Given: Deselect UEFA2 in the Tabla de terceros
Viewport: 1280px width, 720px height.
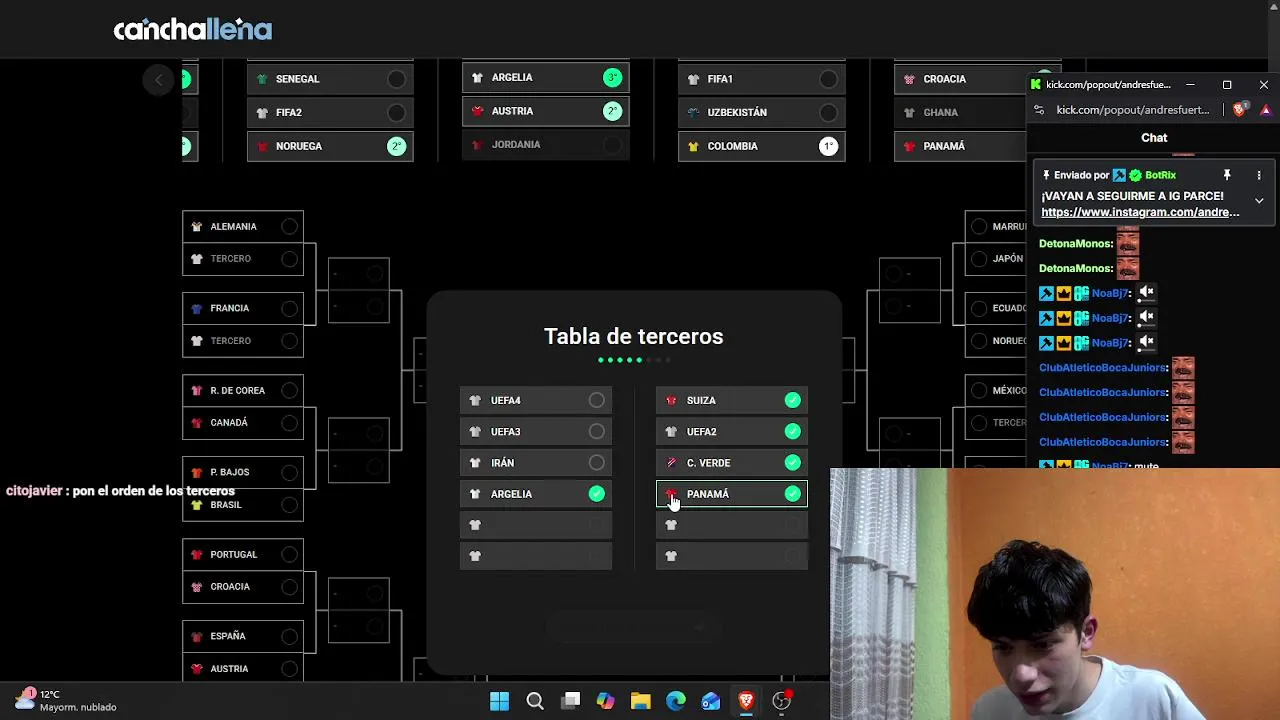Looking at the screenshot, I should 732,431.
